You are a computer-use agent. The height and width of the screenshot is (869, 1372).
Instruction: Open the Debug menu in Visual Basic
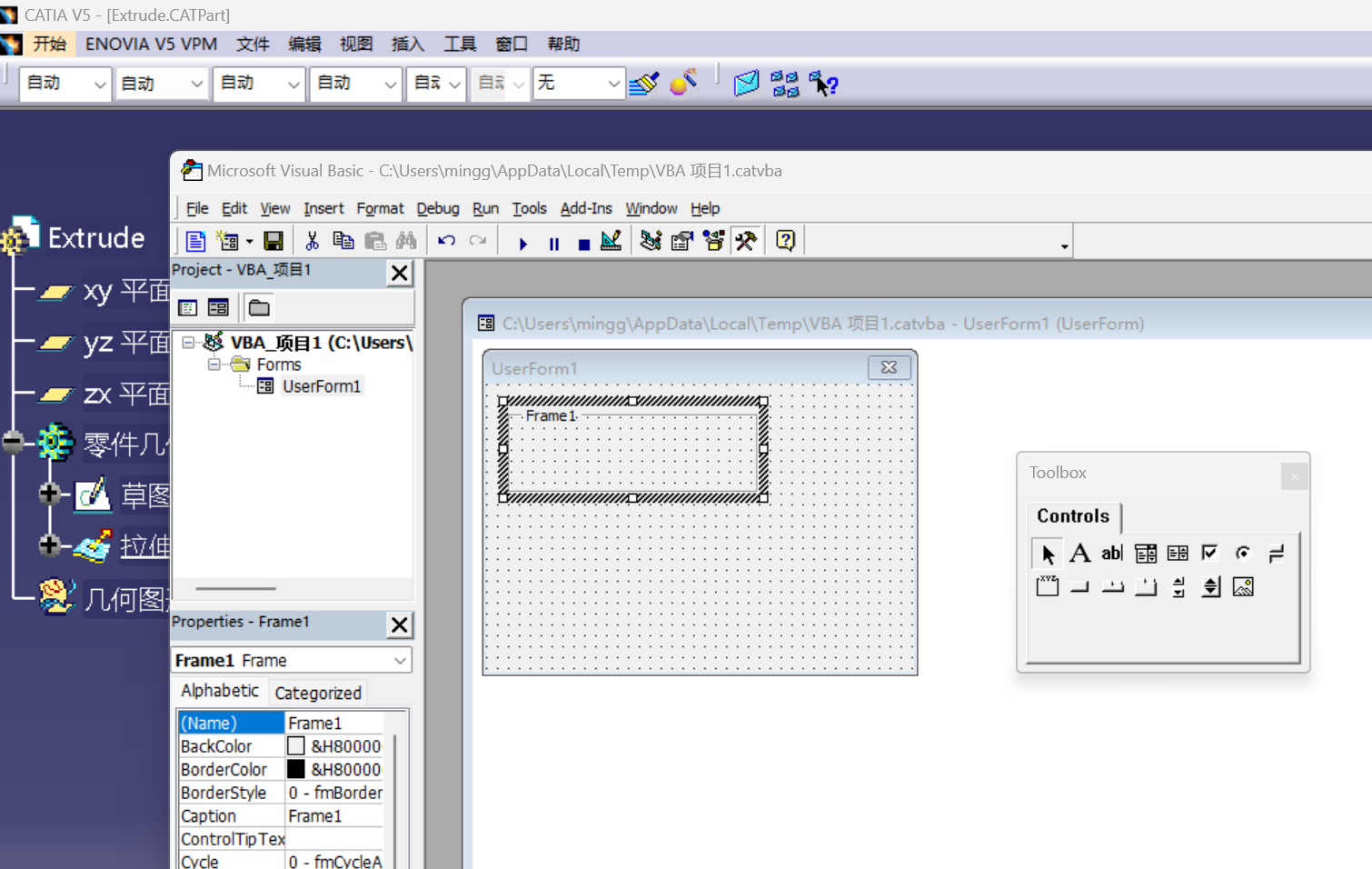(x=438, y=208)
